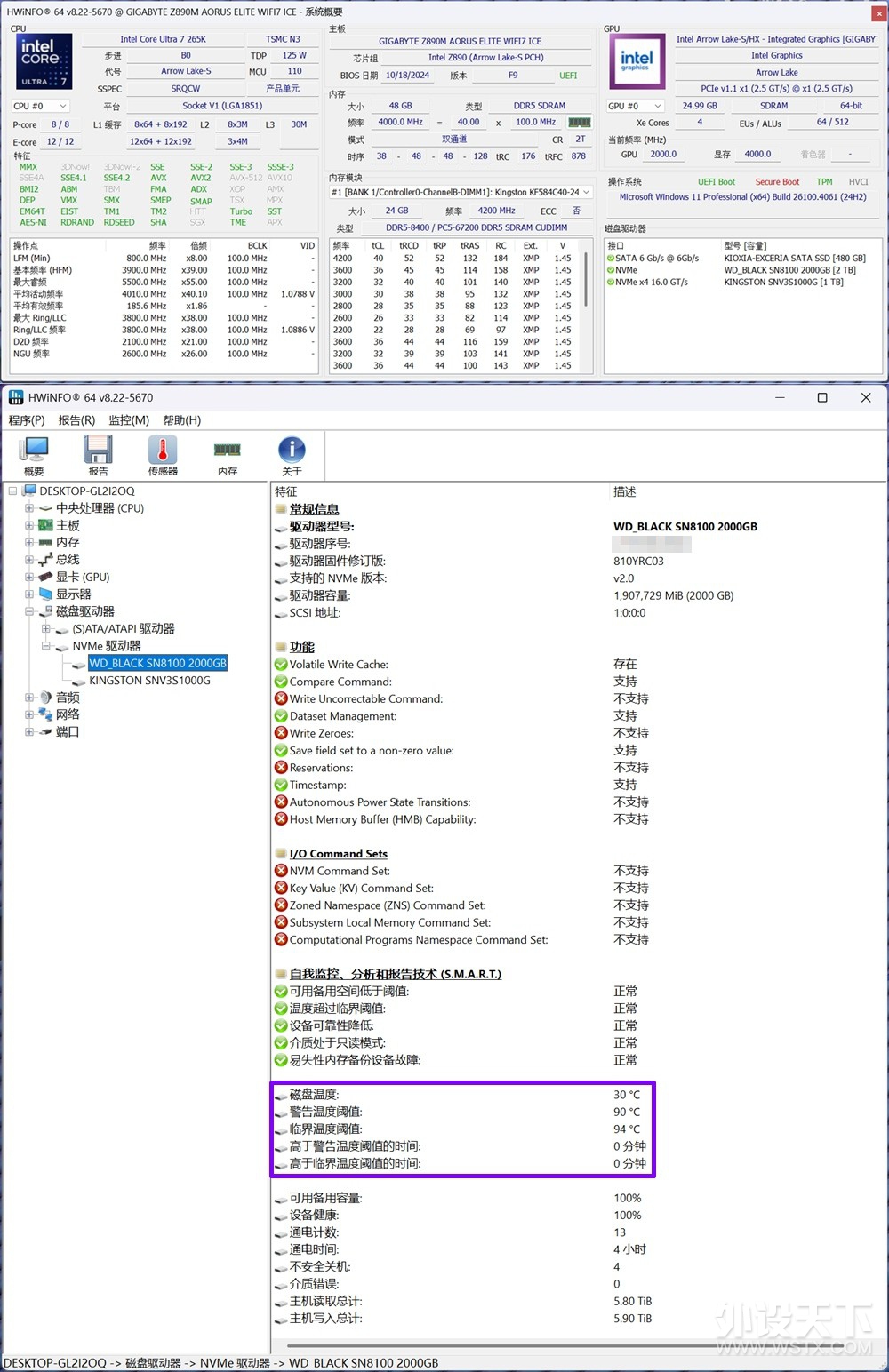The width and height of the screenshot is (889, 1372).
Task: Expand the 显卡 (GPU) tree node
Action: click(29, 578)
